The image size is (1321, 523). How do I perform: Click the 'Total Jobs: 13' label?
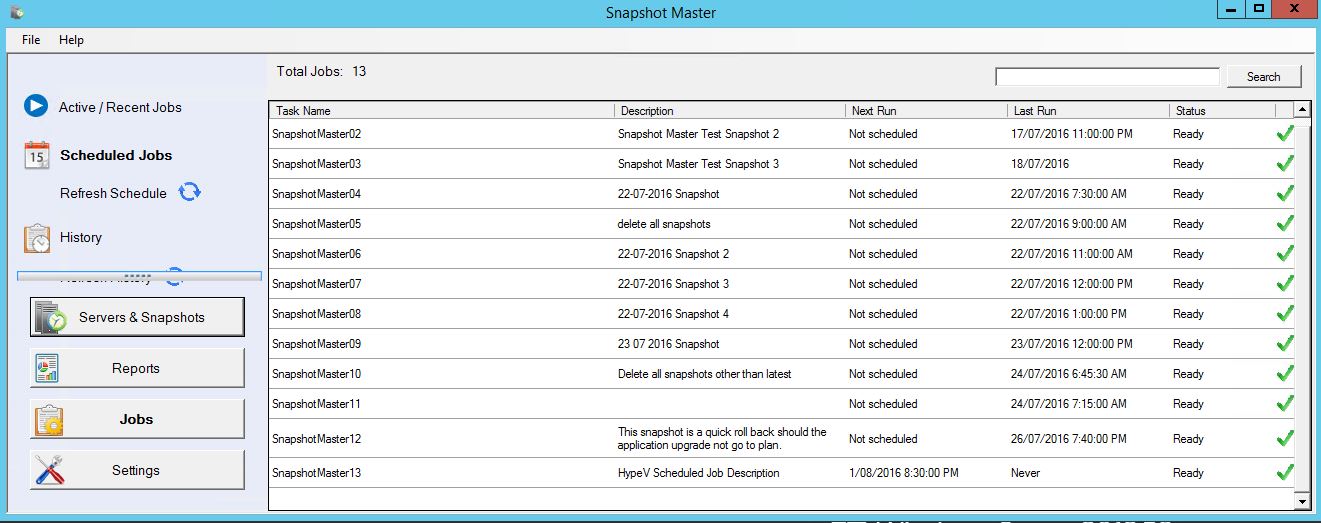coord(321,71)
